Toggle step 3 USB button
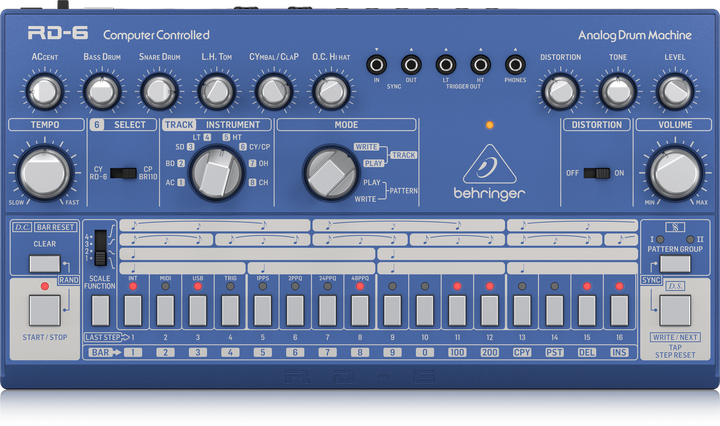This screenshot has width=720, height=426. [x=198, y=311]
